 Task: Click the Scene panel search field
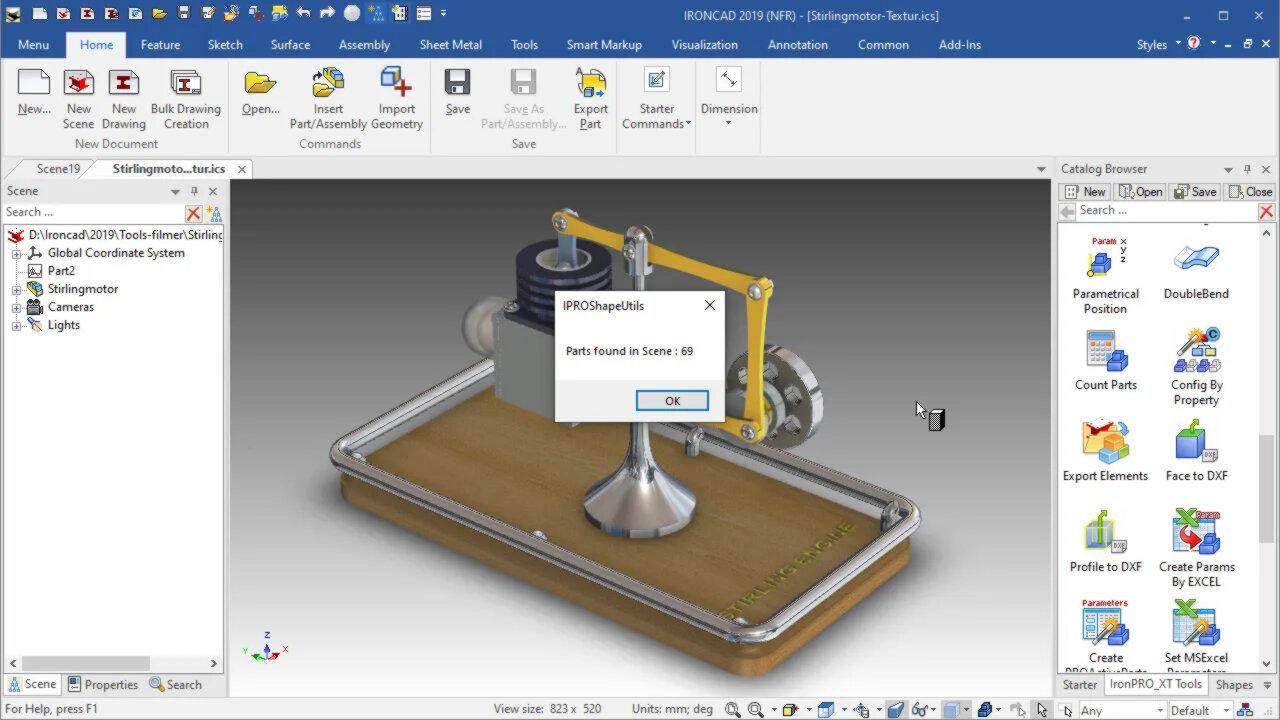(92, 212)
